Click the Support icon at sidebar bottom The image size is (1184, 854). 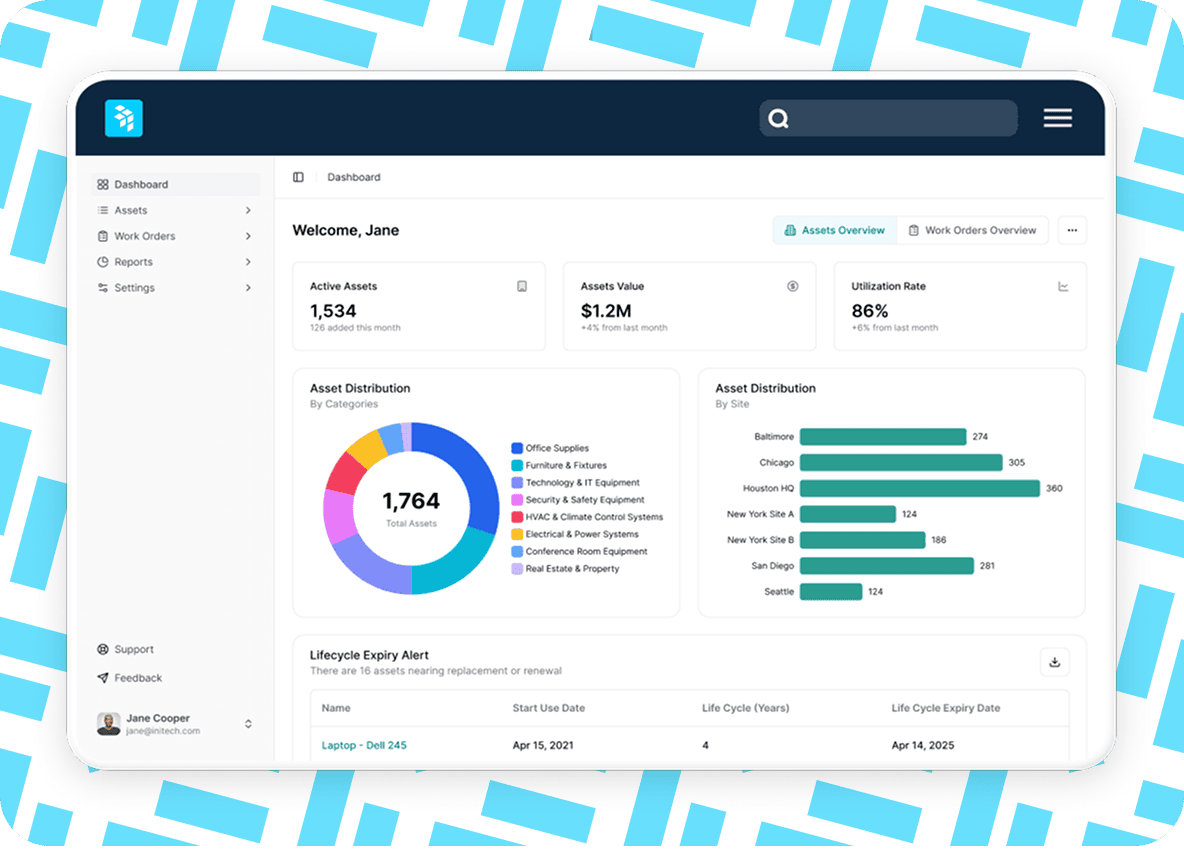pos(103,649)
